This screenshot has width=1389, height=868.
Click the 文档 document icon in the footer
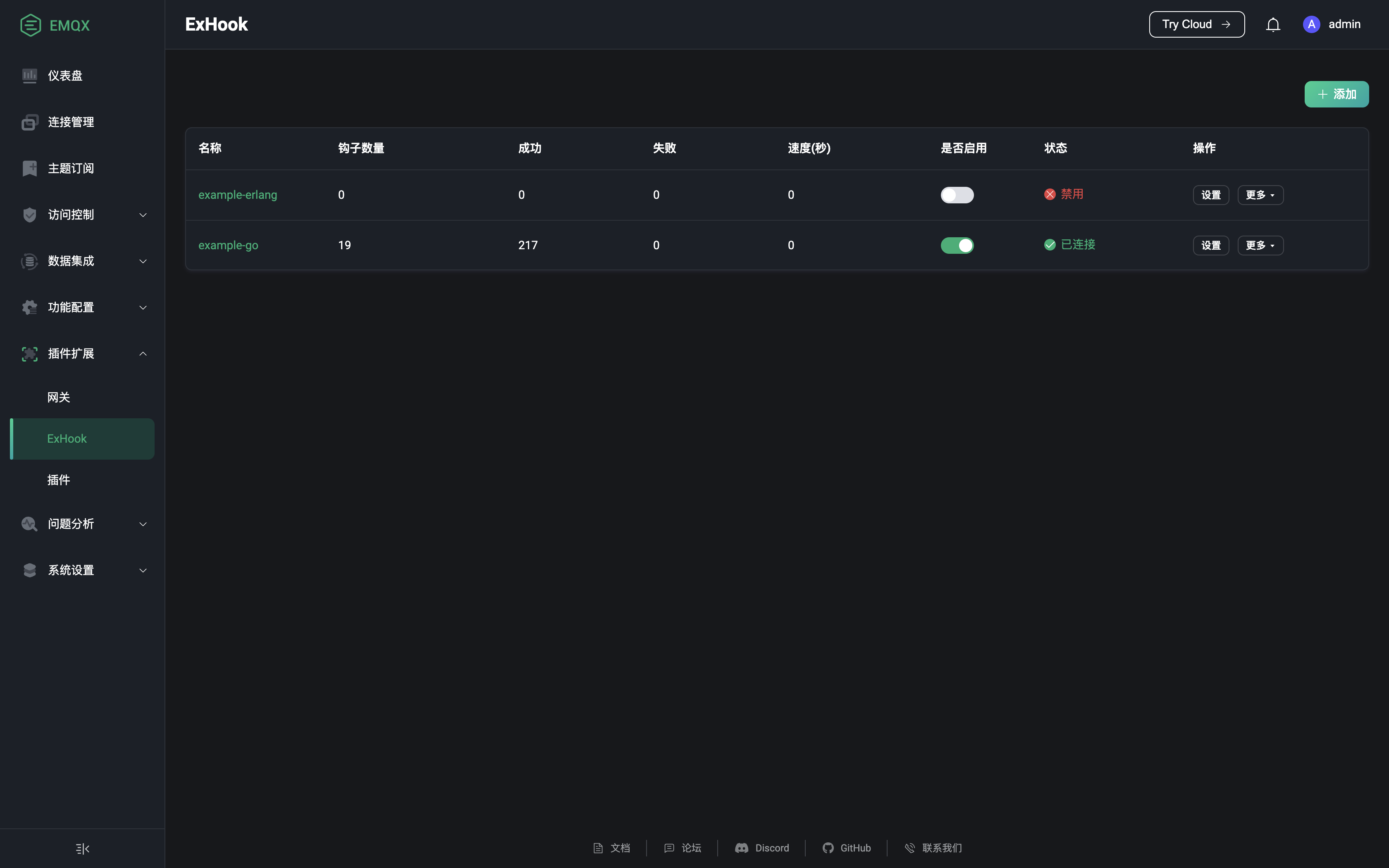[x=598, y=848]
